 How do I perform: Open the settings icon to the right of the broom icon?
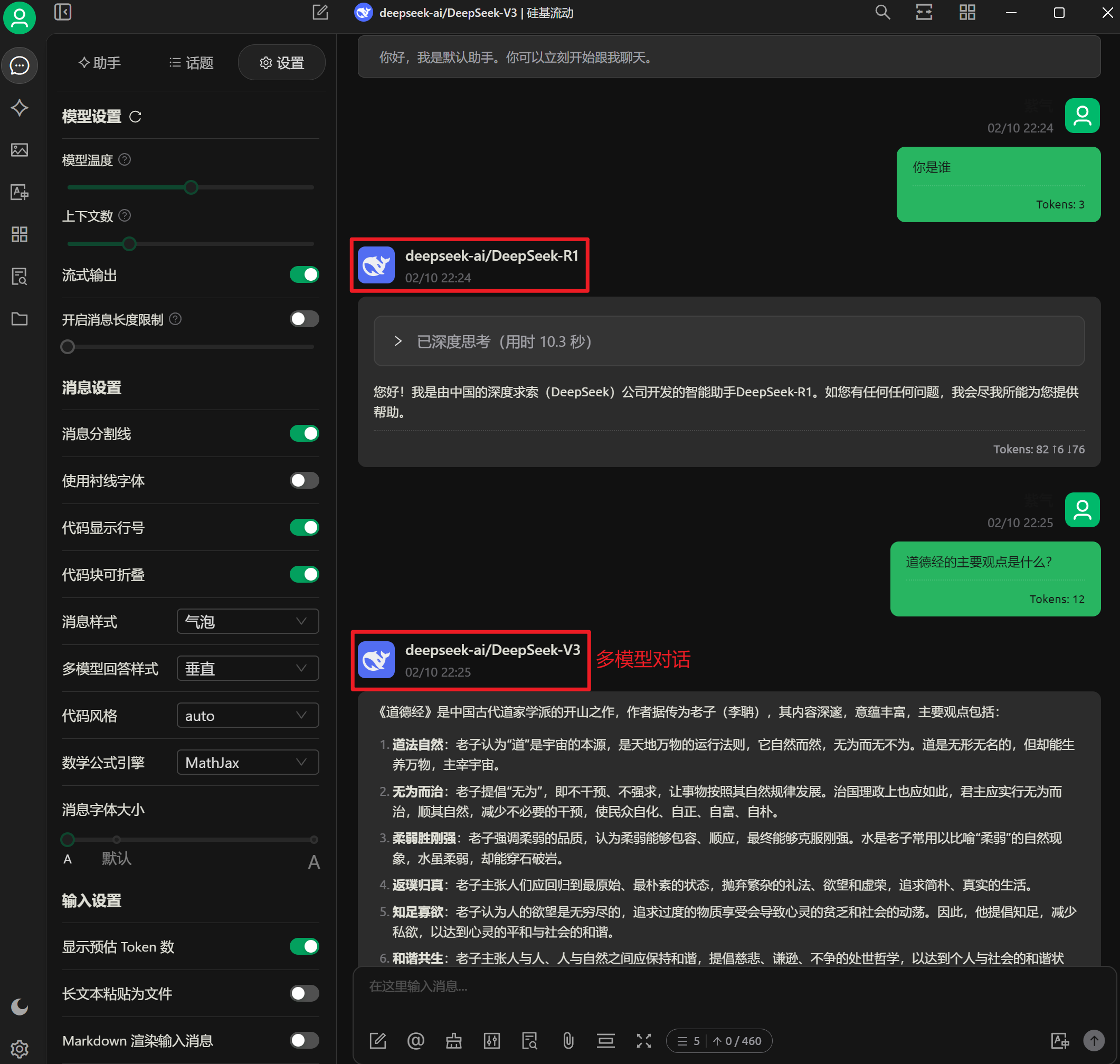click(492, 1041)
